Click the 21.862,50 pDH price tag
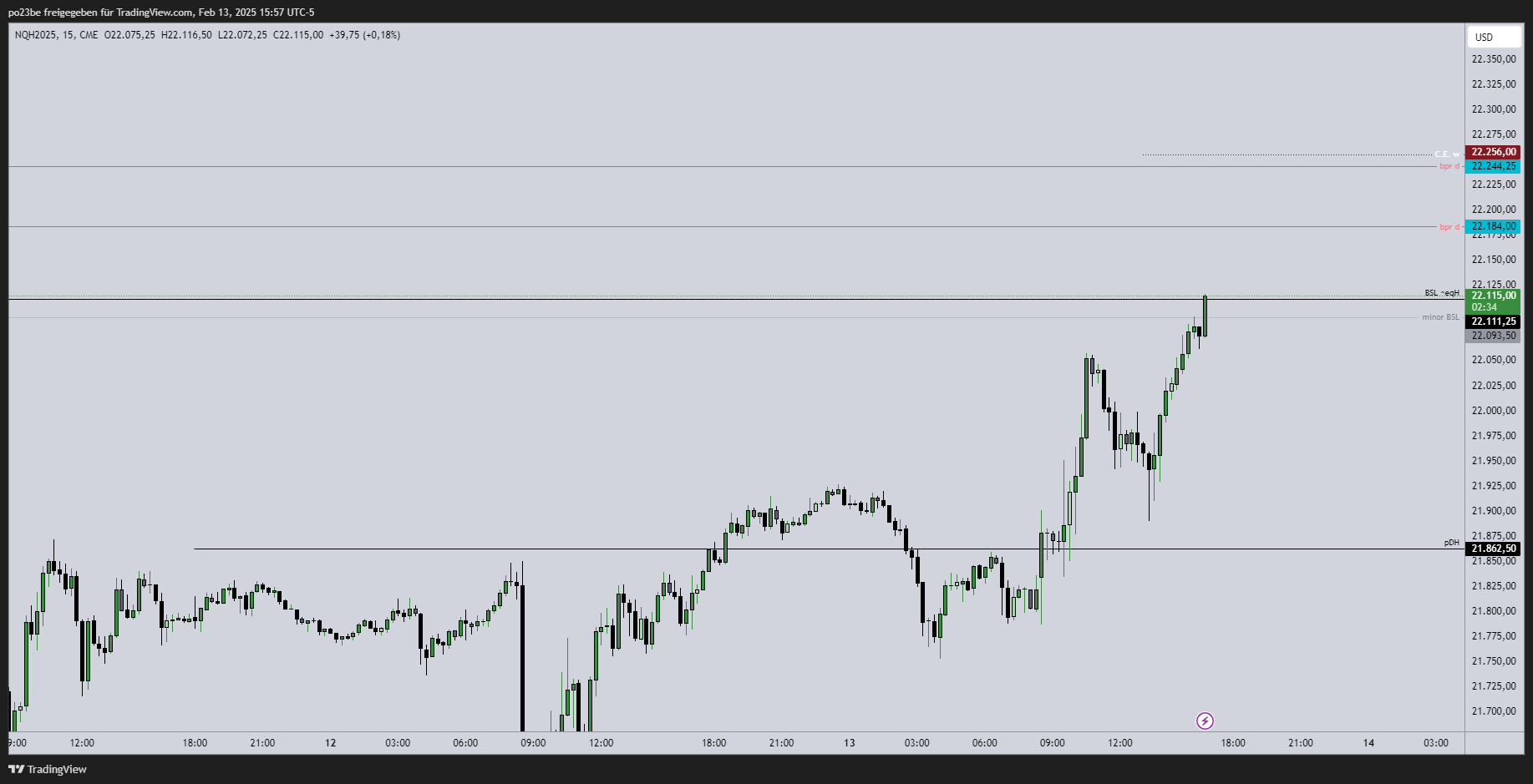 1493,549
